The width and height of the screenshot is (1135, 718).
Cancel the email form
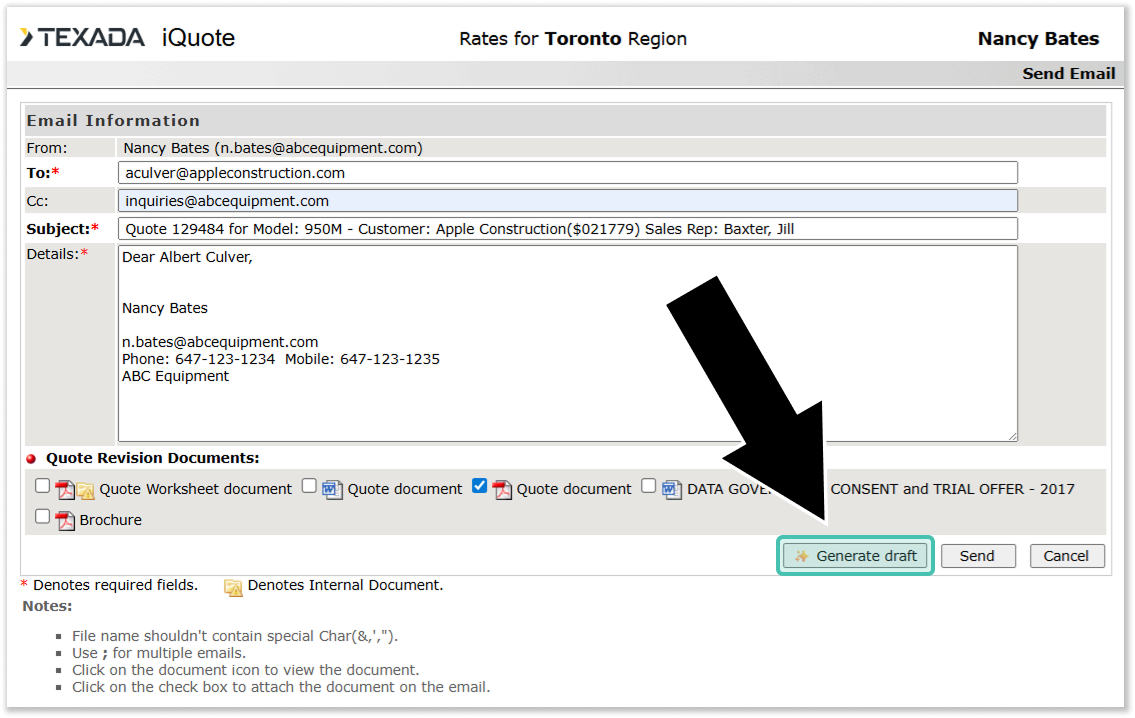pos(1066,556)
